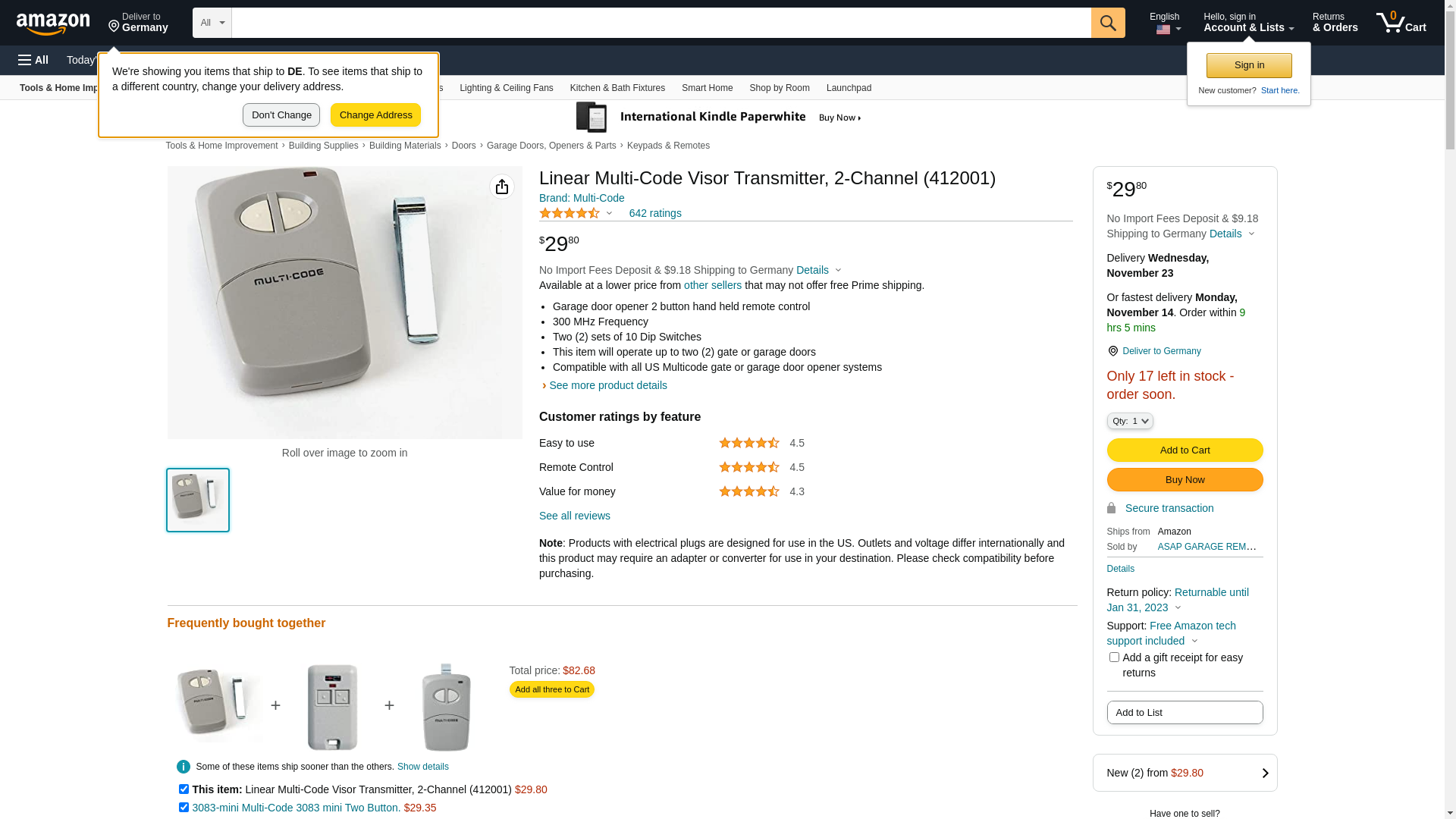Image resolution: width=1456 pixels, height=819 pixels.
Task: Open the quantity dropdown
Action: (x=1130, y=422)
